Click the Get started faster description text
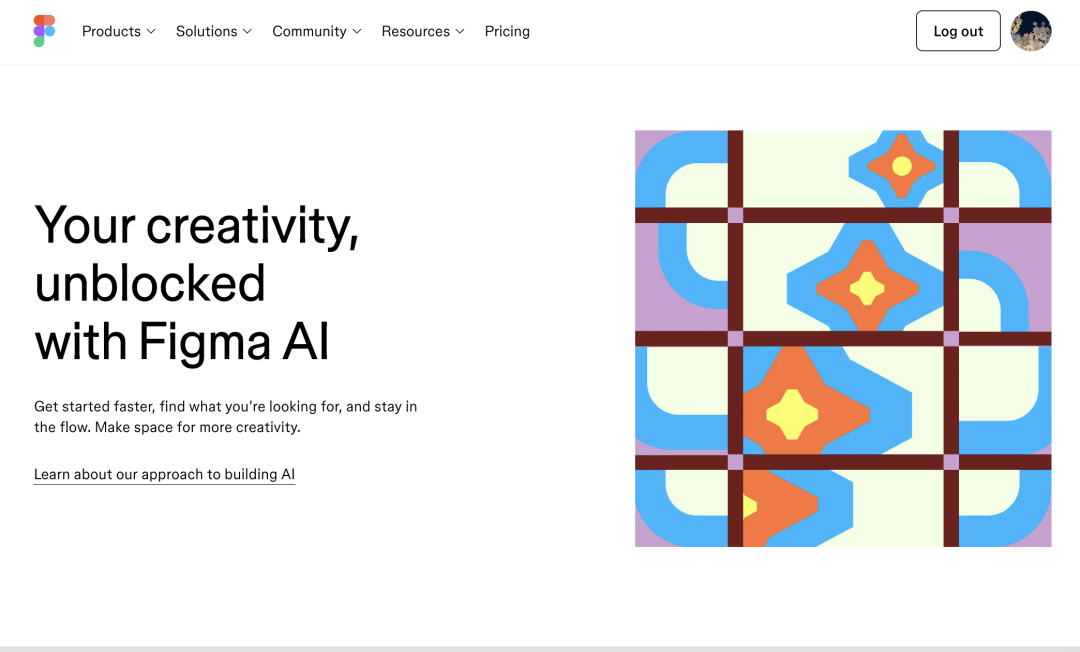The width and height of the screenshot is (1080, 652). pos(225,417)
